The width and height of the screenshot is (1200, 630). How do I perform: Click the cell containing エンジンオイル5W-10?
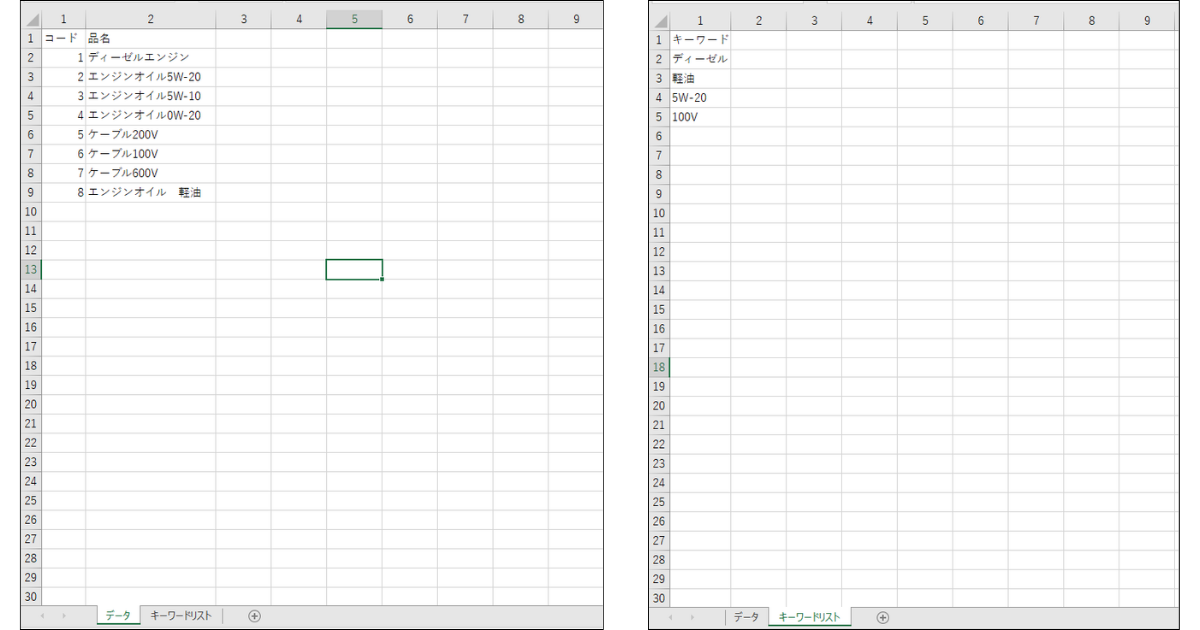click(150, 96)
